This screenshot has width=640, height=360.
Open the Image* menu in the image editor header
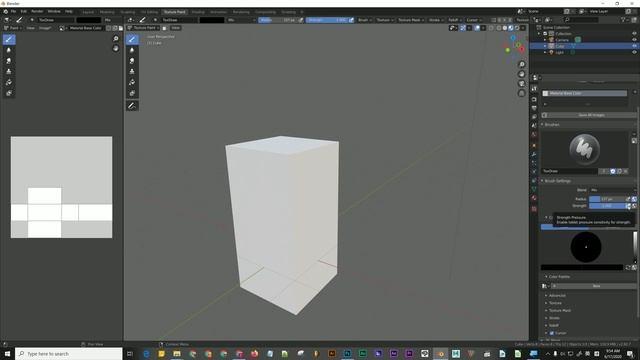45,28
